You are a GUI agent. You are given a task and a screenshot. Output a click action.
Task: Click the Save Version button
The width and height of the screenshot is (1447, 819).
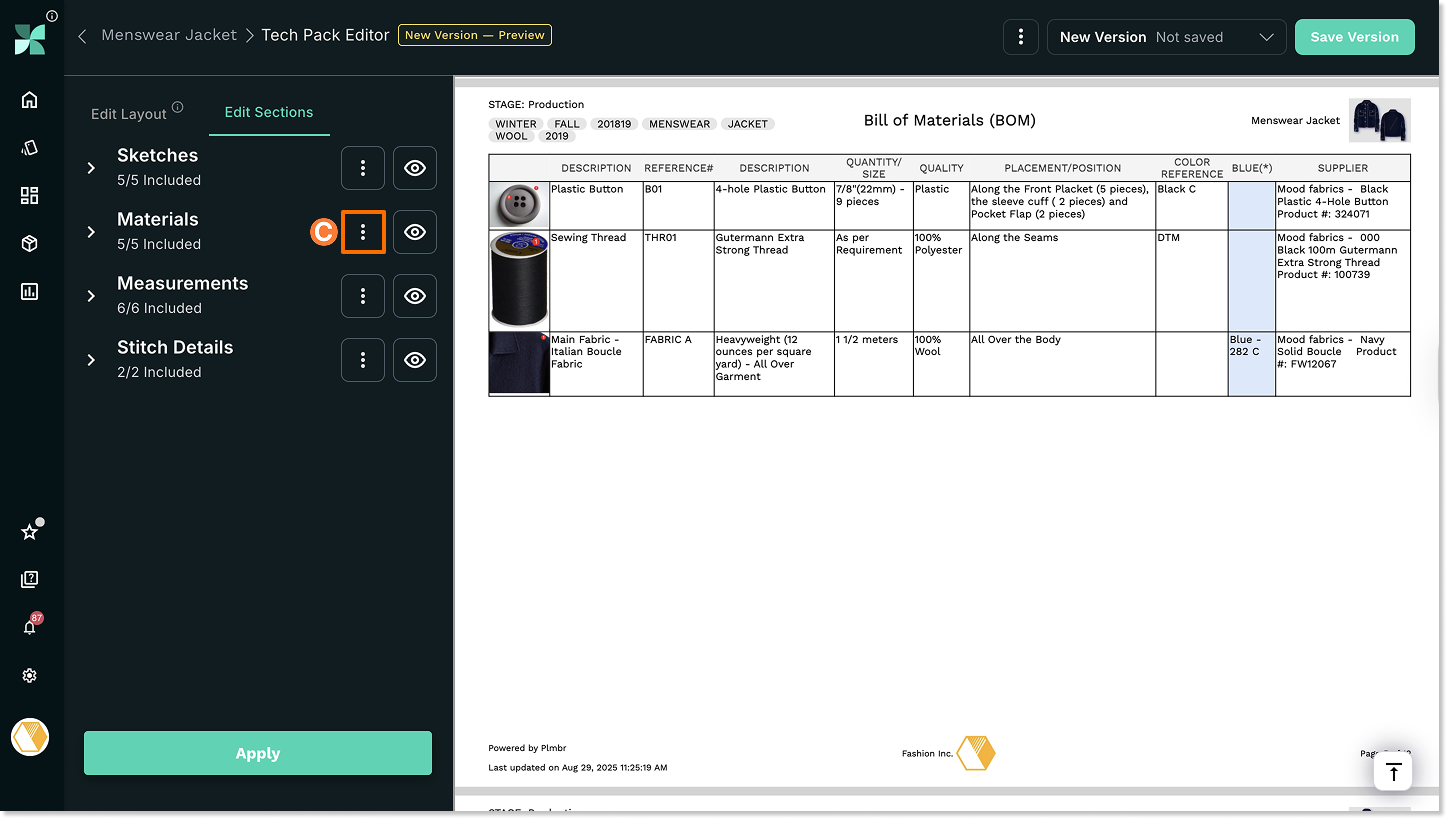pyautogui.click(x=1354, y=37)
